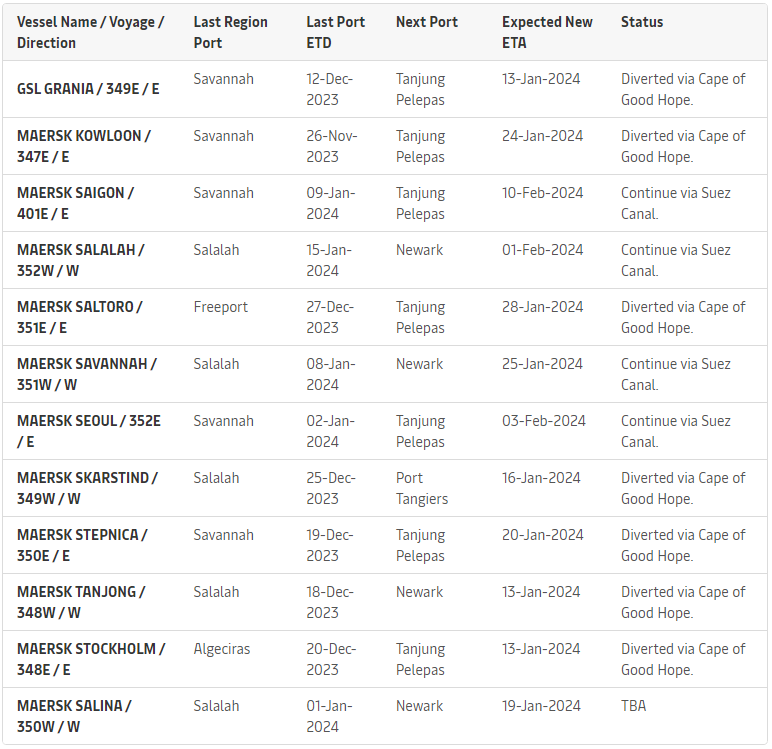Image resolution: width=772 pixels, height=749 pixels.
Task: Click the MAERSK SALALAH / 352W vessel name
Action: click(81, 261)
